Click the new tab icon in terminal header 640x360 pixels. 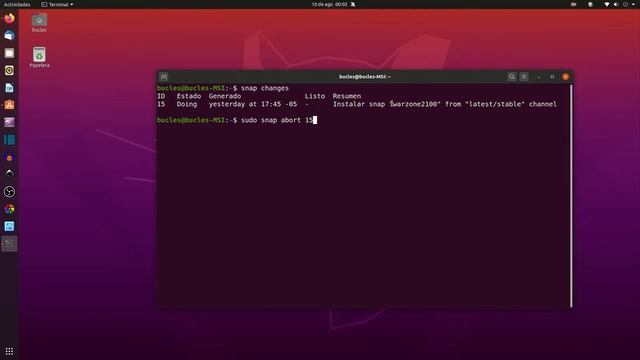coord(164,77)
